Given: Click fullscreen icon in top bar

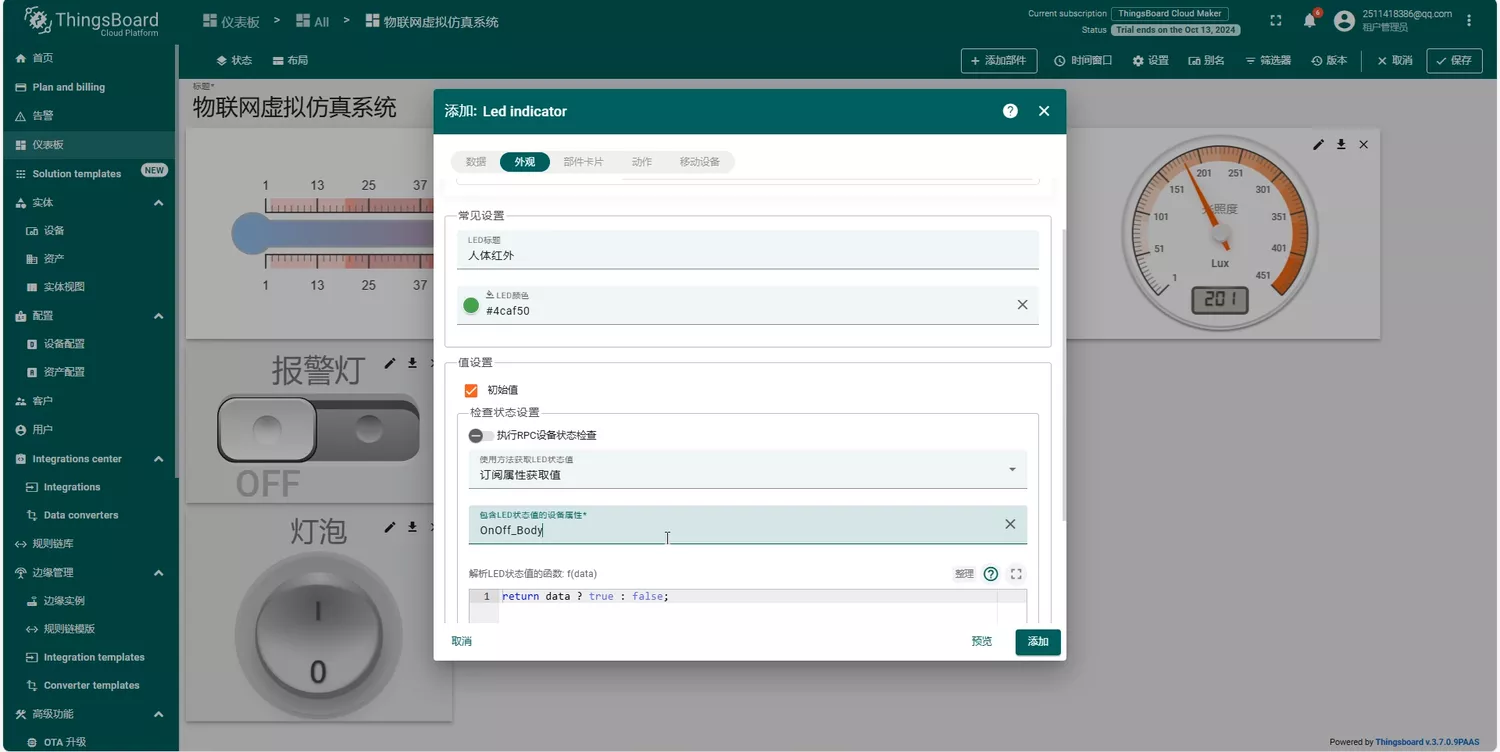Looking at the screenshot, I should pos(1275,20).
